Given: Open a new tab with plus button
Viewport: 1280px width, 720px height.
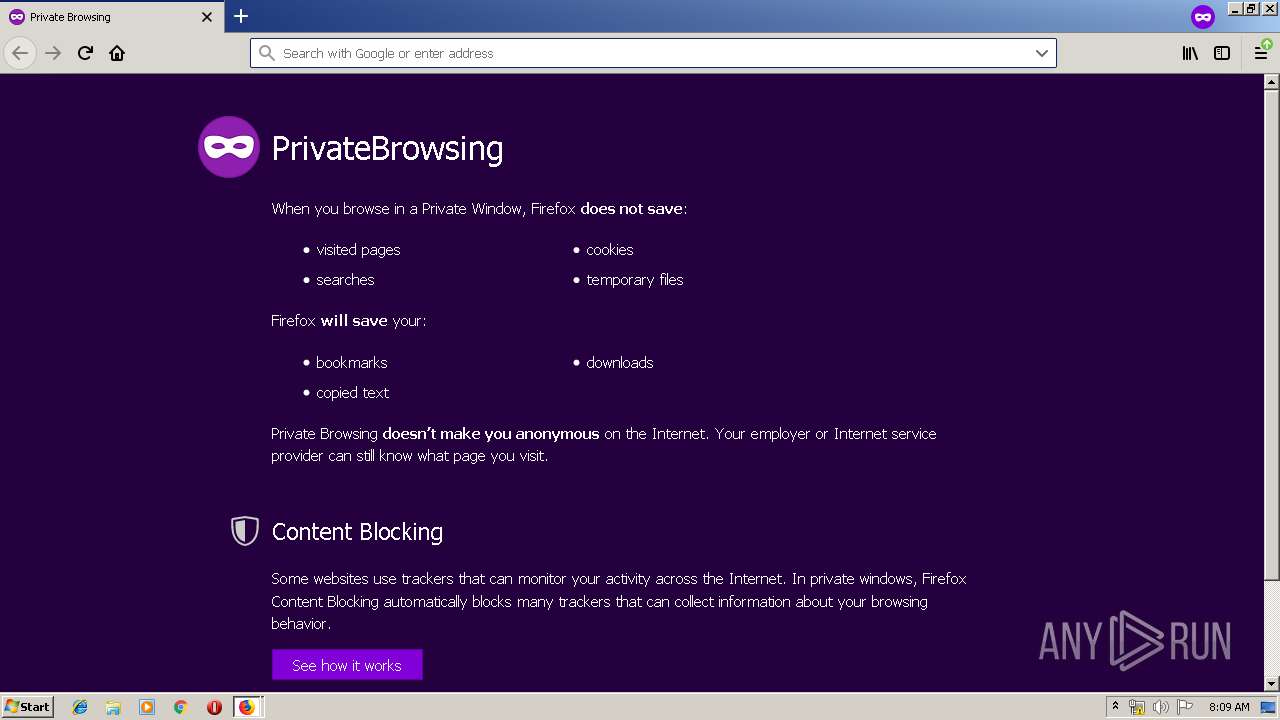Looking at the screenshot, I should click(x=241, y=16).
